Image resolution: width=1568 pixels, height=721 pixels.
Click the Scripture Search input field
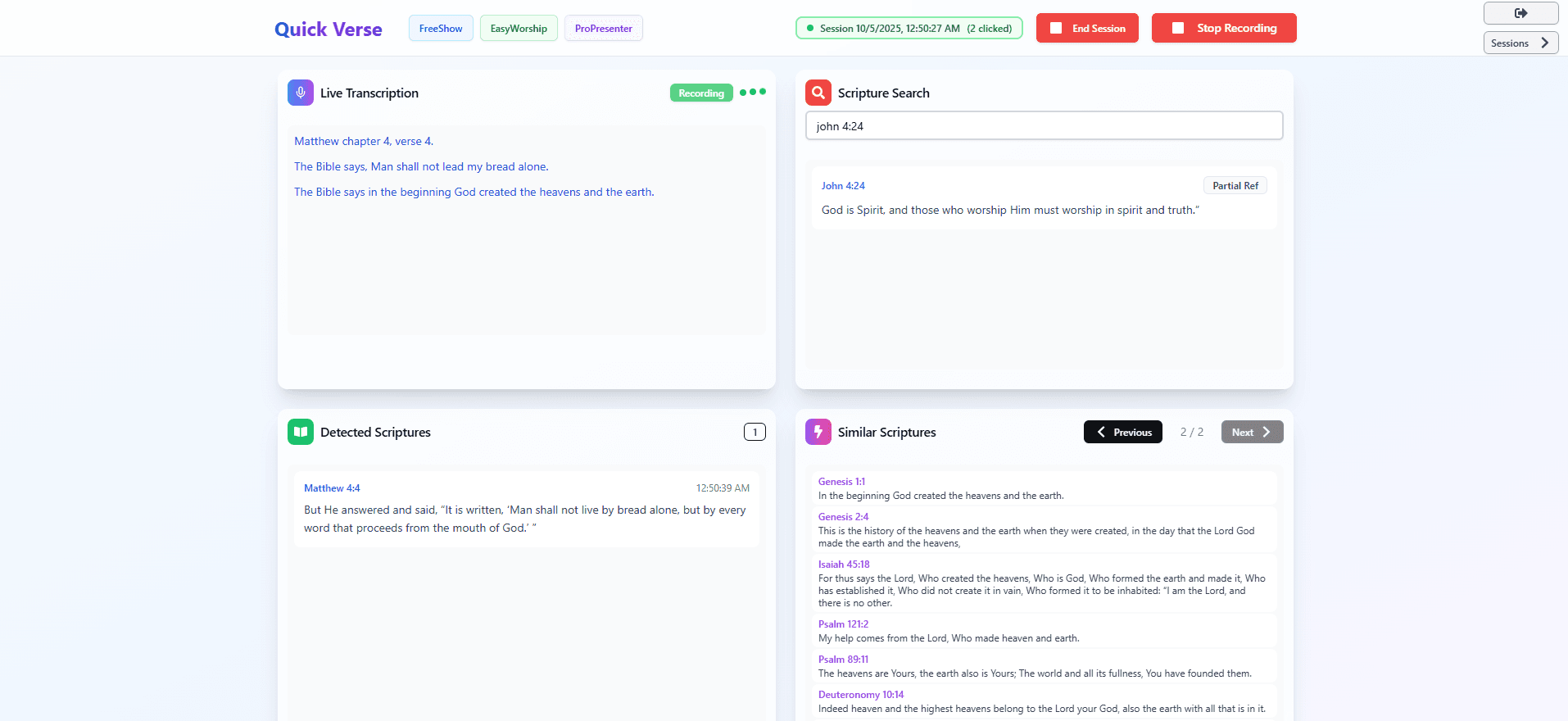tap(1044, 126)
